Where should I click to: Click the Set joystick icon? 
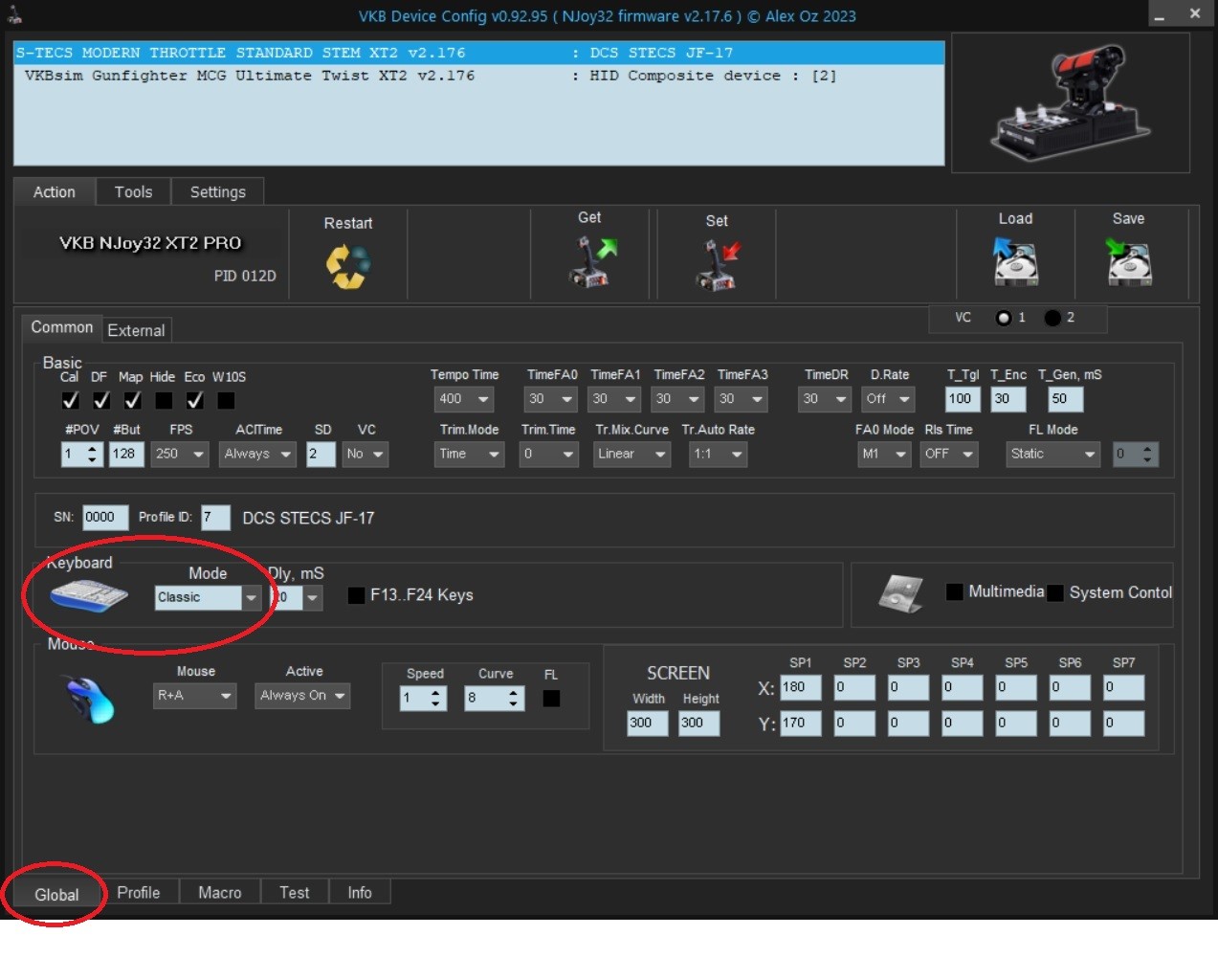pyautogui.click(x=718, y=265)
